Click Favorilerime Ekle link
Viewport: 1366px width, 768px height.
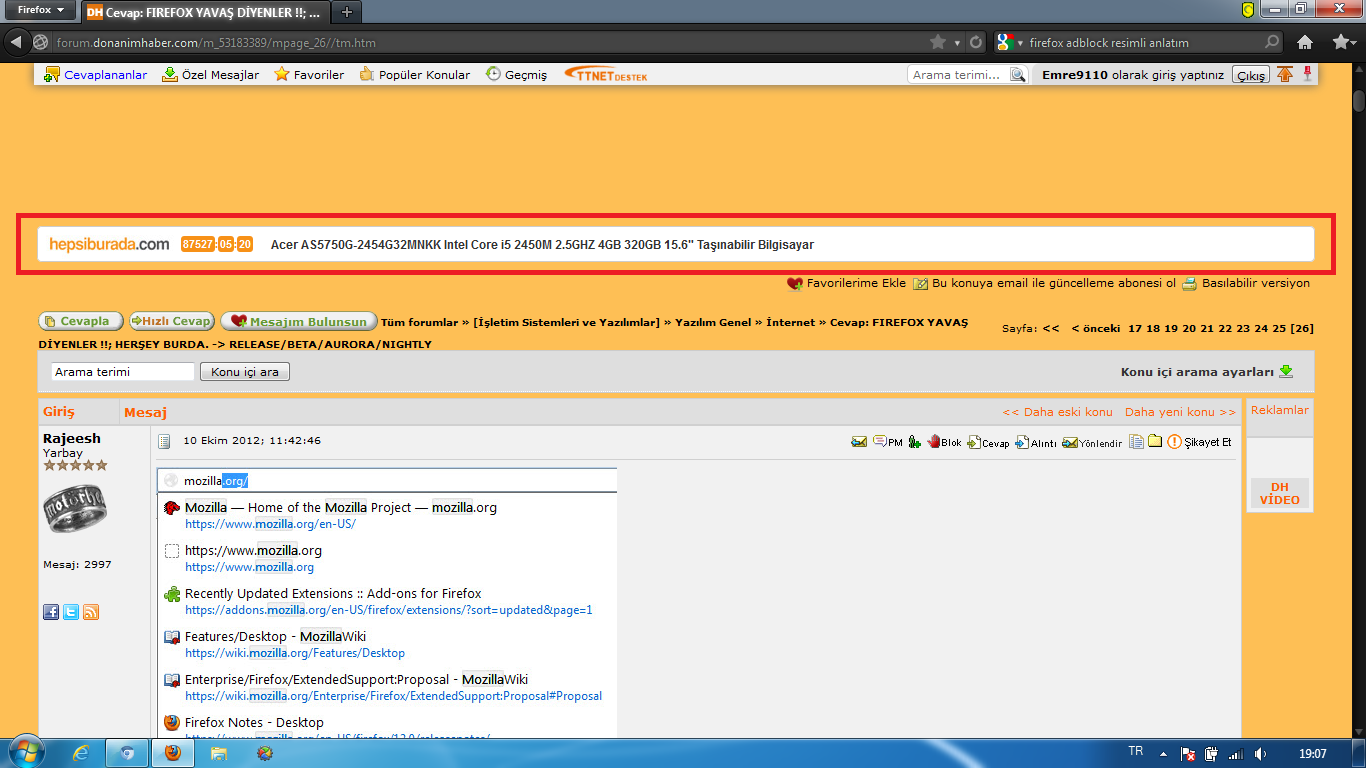coord(847,283)
